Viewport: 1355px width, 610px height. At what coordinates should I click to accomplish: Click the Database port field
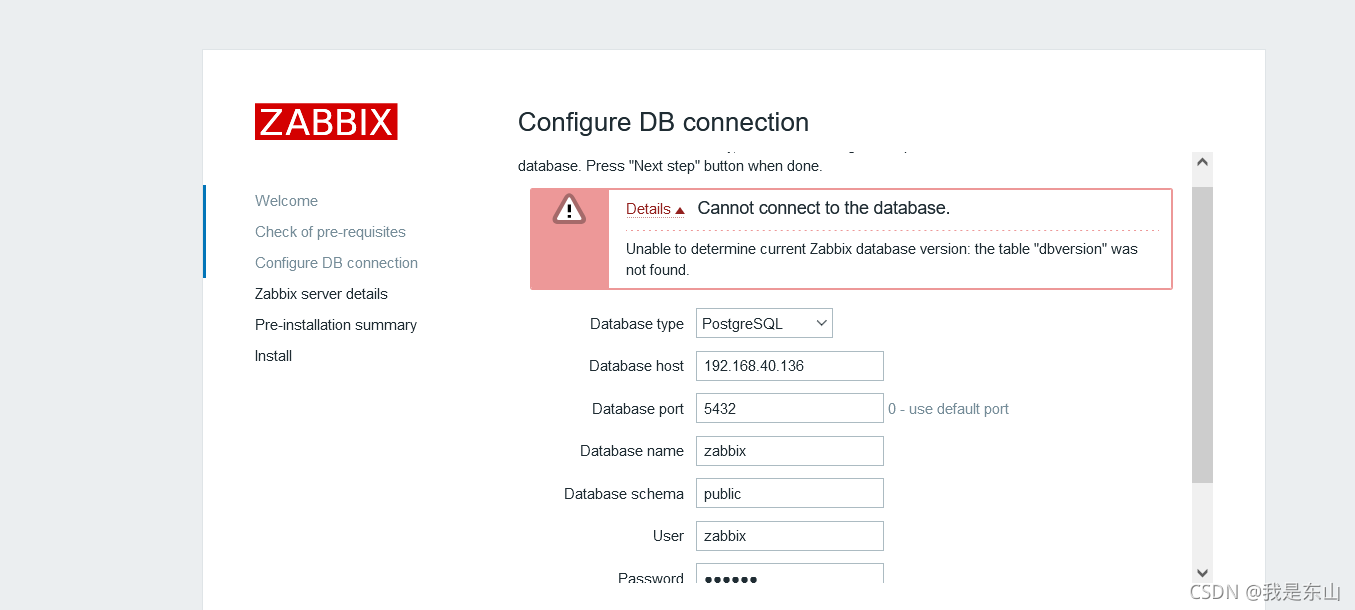click(790, 408)
